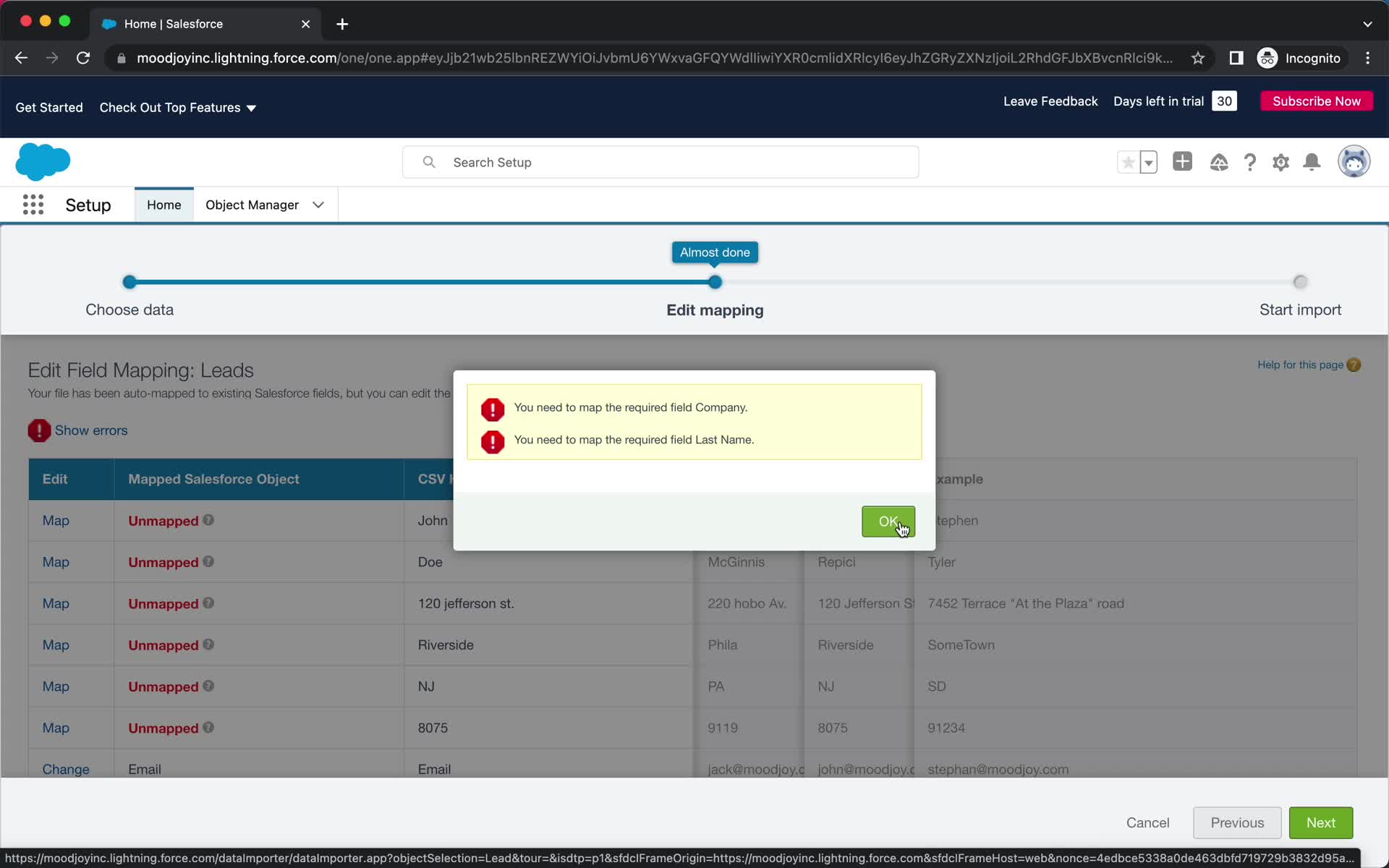This screenshot has height=868, width=1389.
Task: Close the Home | Salesforce browser tab
Action: [305, 24]
